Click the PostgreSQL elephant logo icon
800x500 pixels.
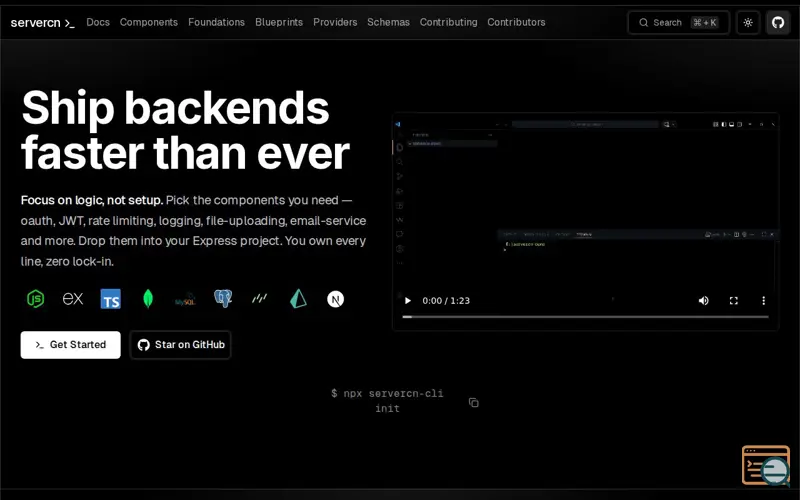click(223, 298)
